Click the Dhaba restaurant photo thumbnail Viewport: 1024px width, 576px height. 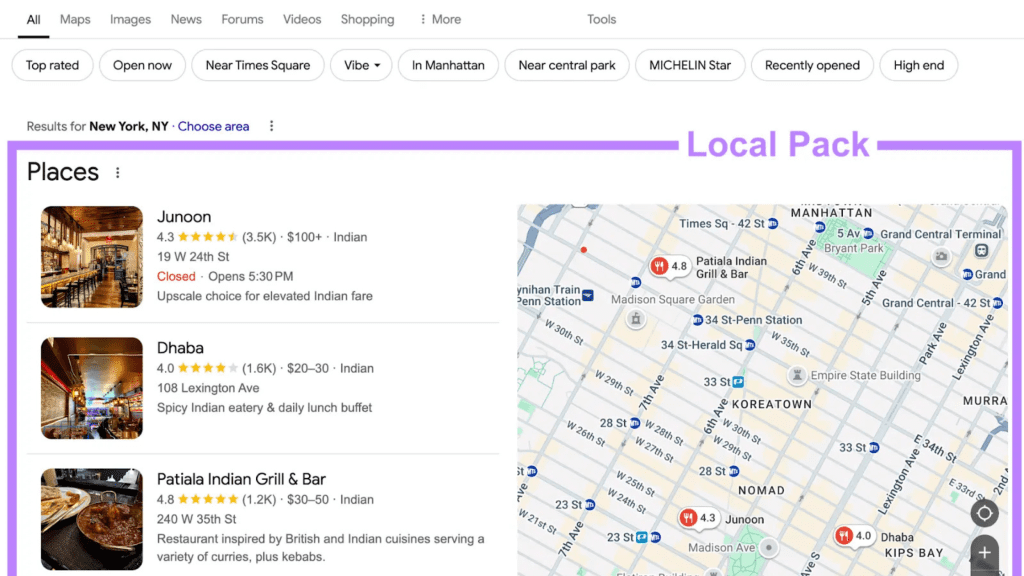pyautogui.click(x=92, y=388)
